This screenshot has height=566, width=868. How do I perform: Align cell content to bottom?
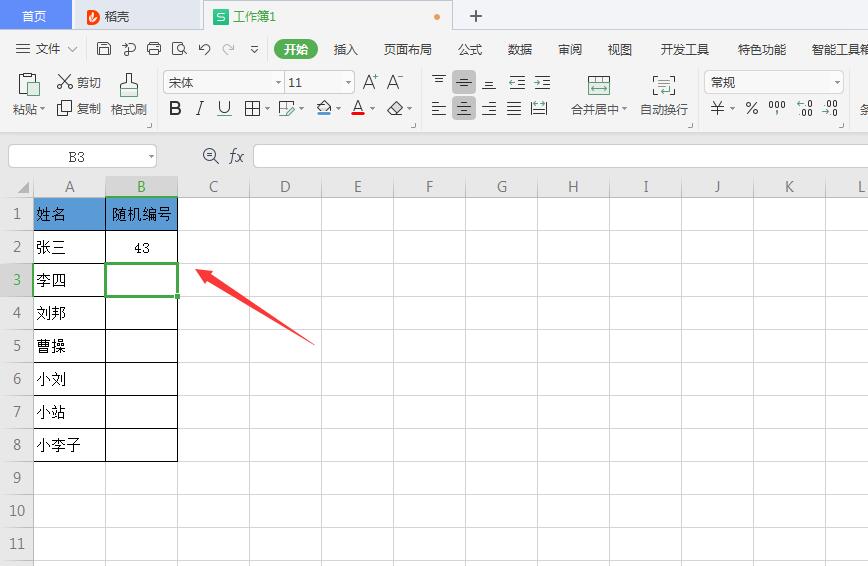[x=489, y=83]
